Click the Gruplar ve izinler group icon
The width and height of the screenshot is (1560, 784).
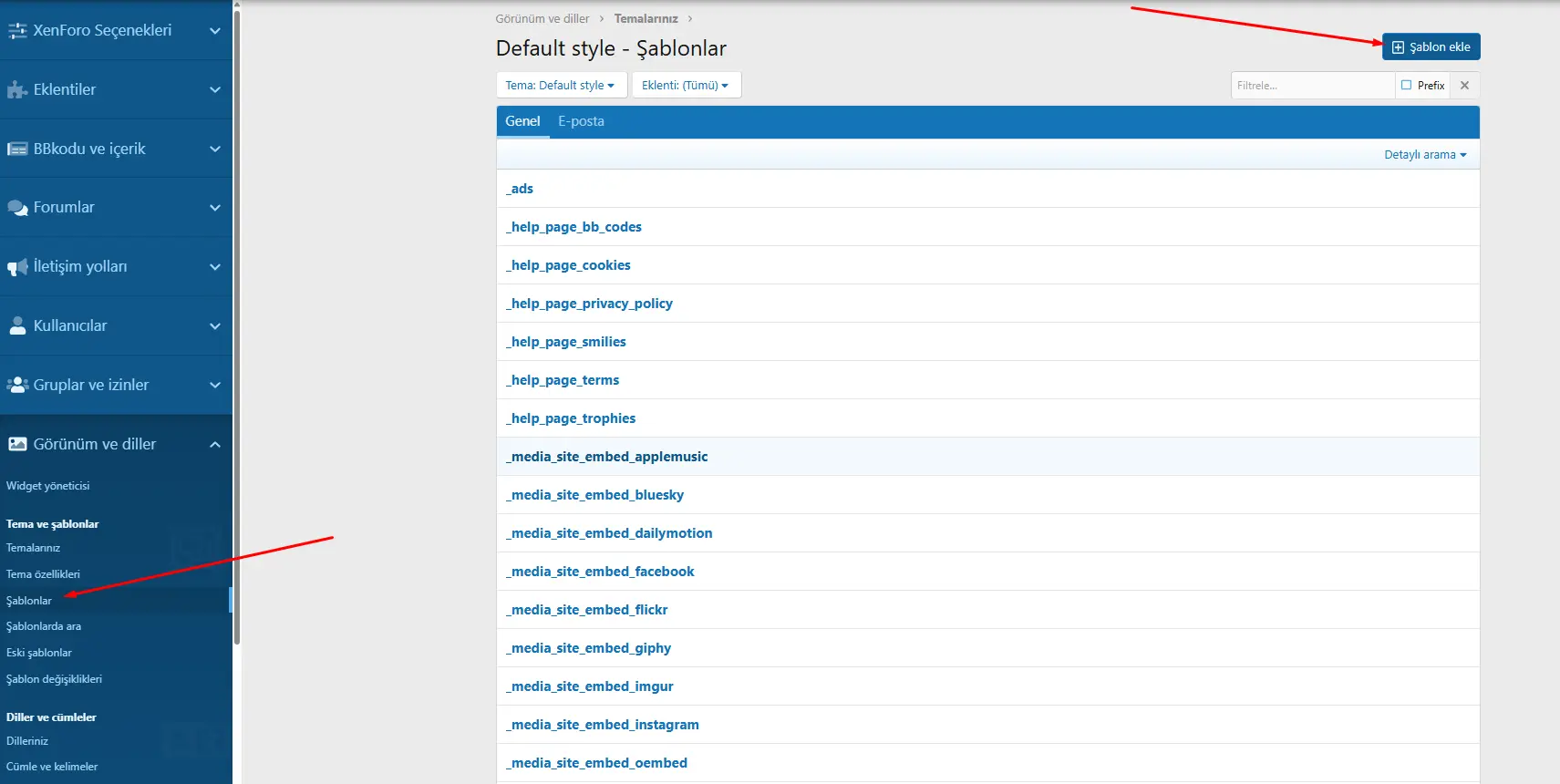tap(17, 385)
